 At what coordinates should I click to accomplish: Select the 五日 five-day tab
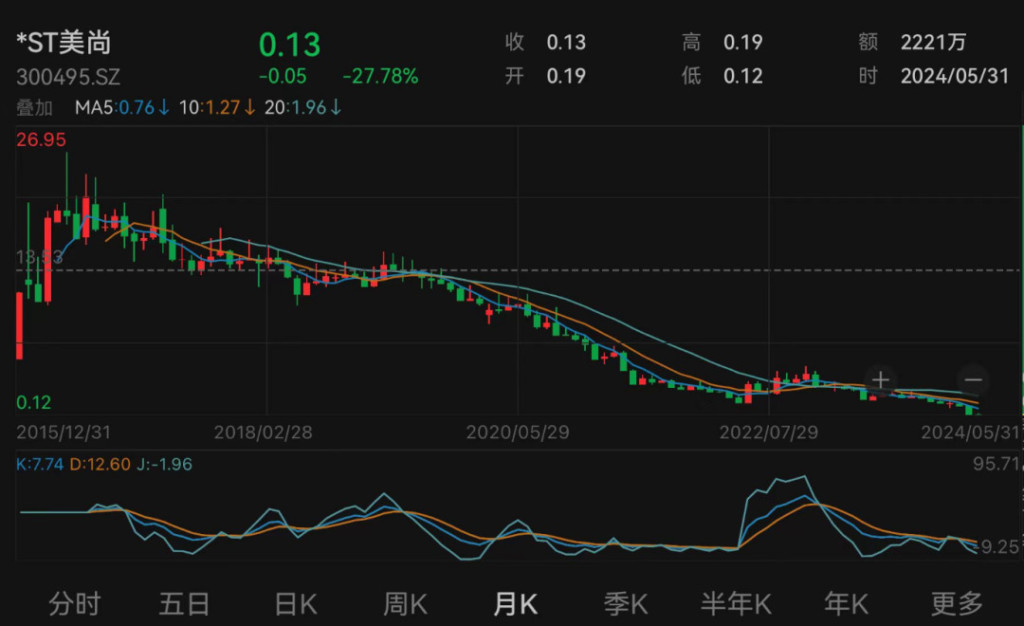click(185, 604)
